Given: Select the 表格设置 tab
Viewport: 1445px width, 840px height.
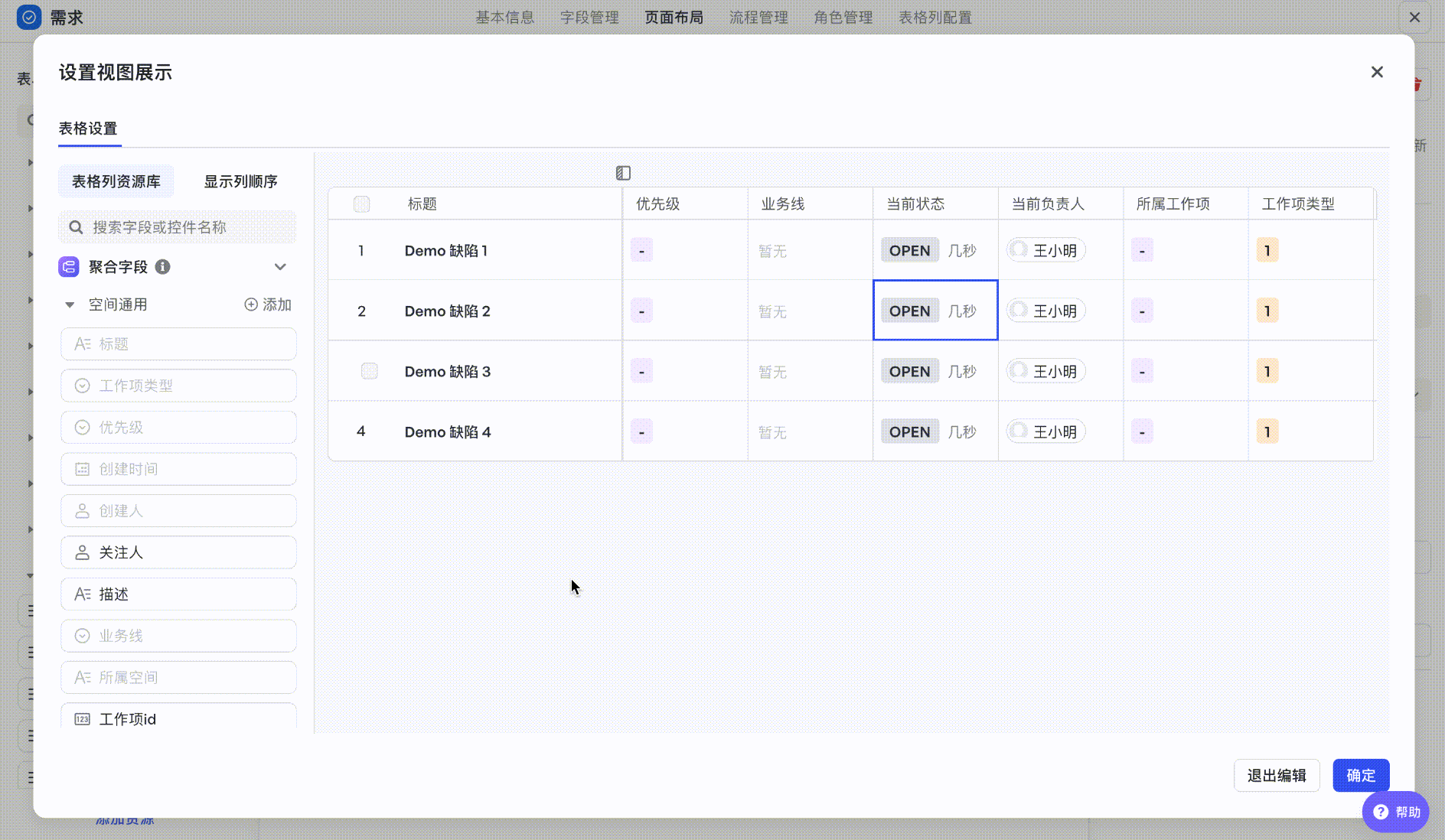Looking at the screenshot, I should pyautogui.click(x=89, y=129).
